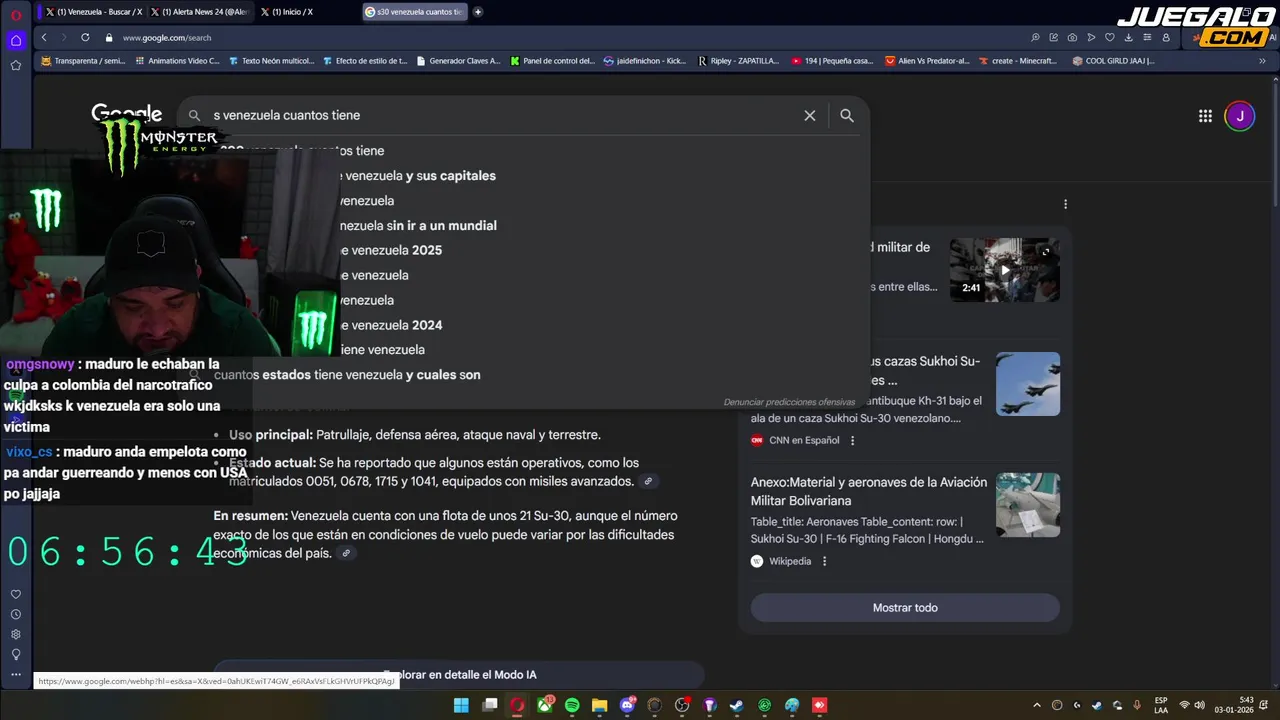The height and width of the screenshot is (720, 1280).
Task: Open the three-dot menu beside Wikipedia
Action: (x=825, y=561)
